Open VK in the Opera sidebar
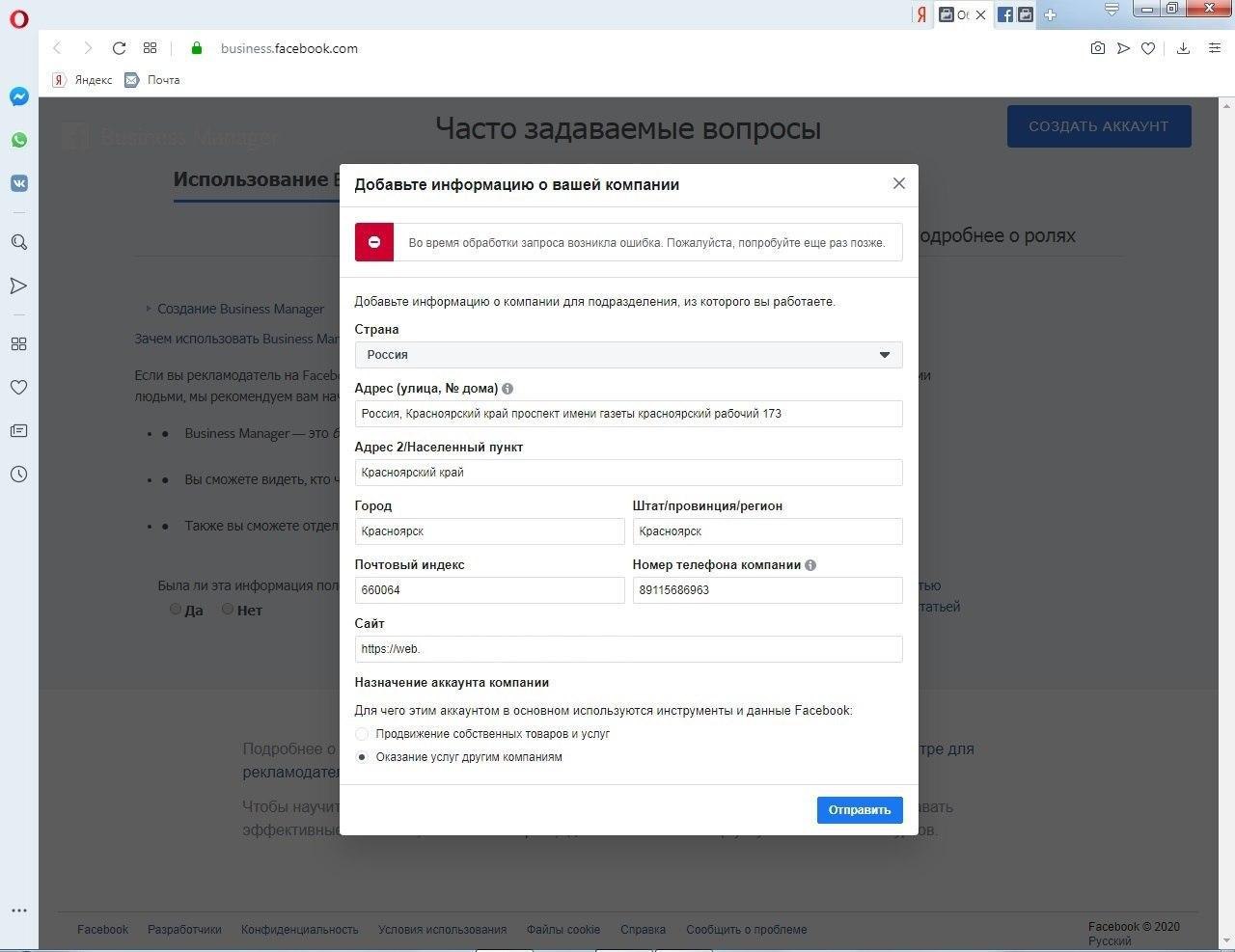 [x=18, y=183]
